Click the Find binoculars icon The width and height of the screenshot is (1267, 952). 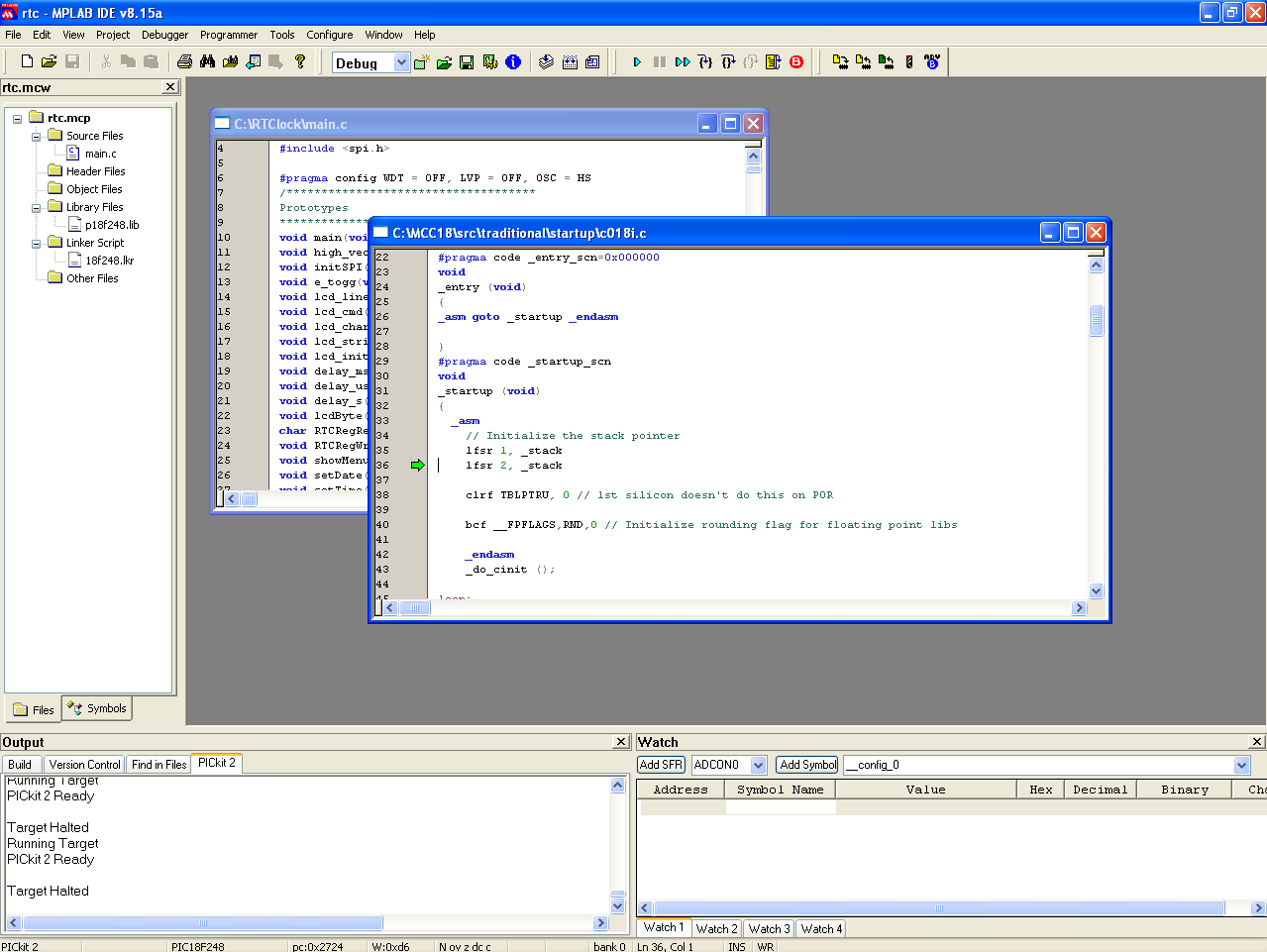(x=207, y=61)
